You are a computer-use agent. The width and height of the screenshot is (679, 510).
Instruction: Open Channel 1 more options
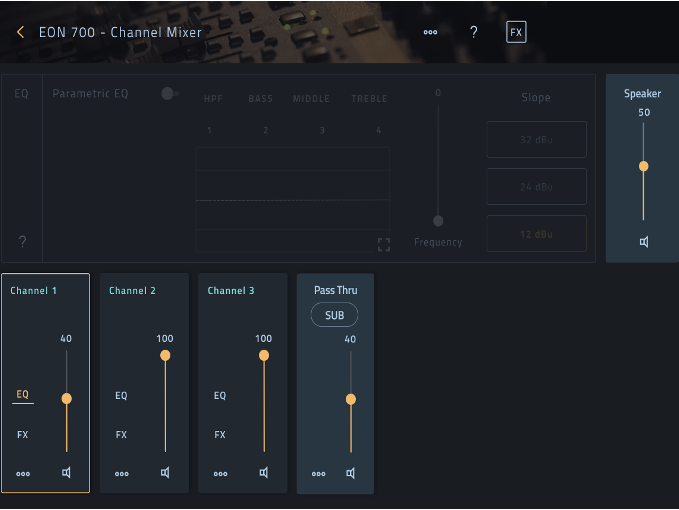(23, 474)
